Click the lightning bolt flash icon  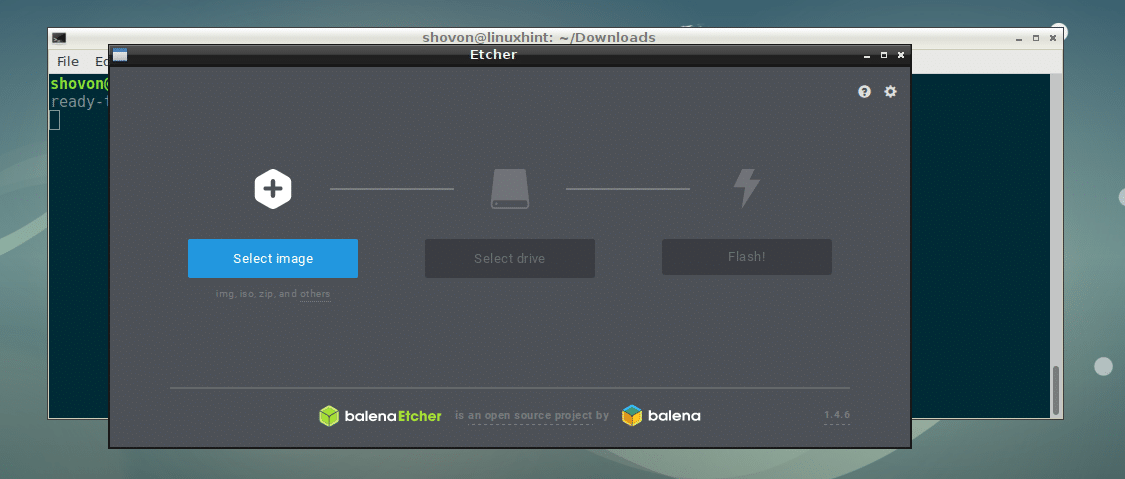coord(746,189)
